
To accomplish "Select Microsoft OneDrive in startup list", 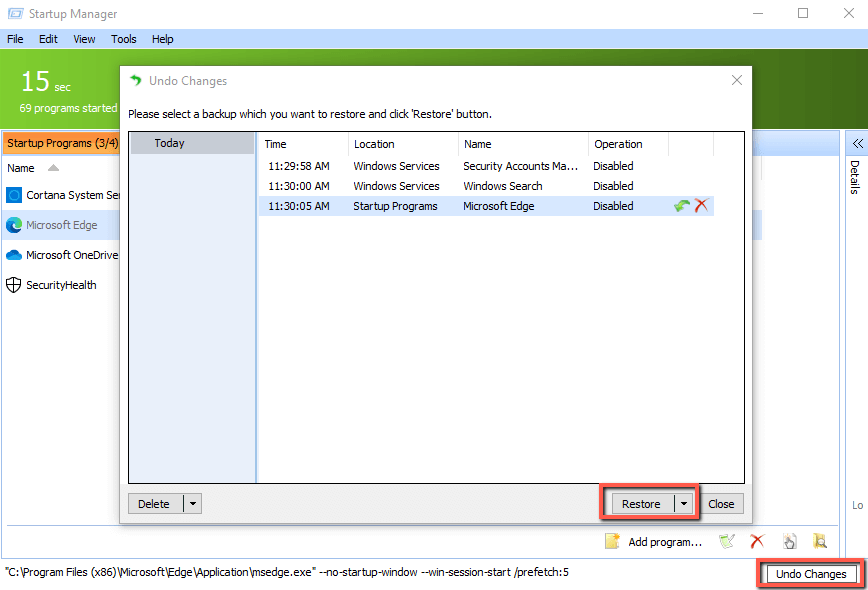I will tap(62, 255).
